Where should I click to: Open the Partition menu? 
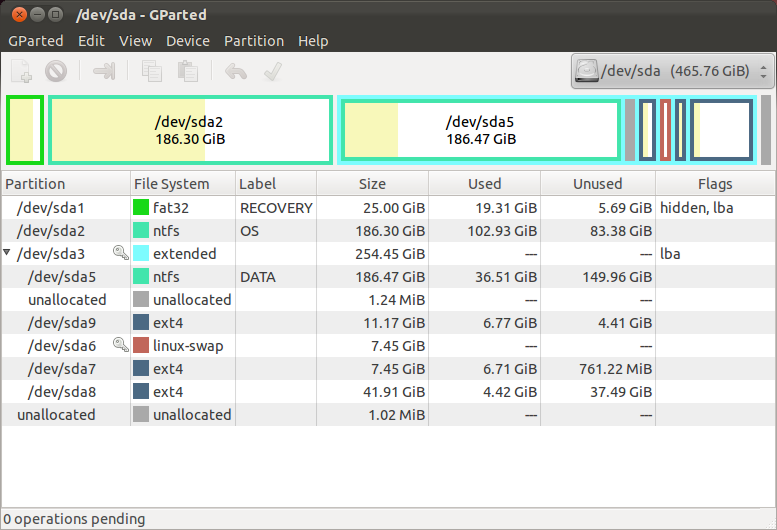(x=253, y=41)
